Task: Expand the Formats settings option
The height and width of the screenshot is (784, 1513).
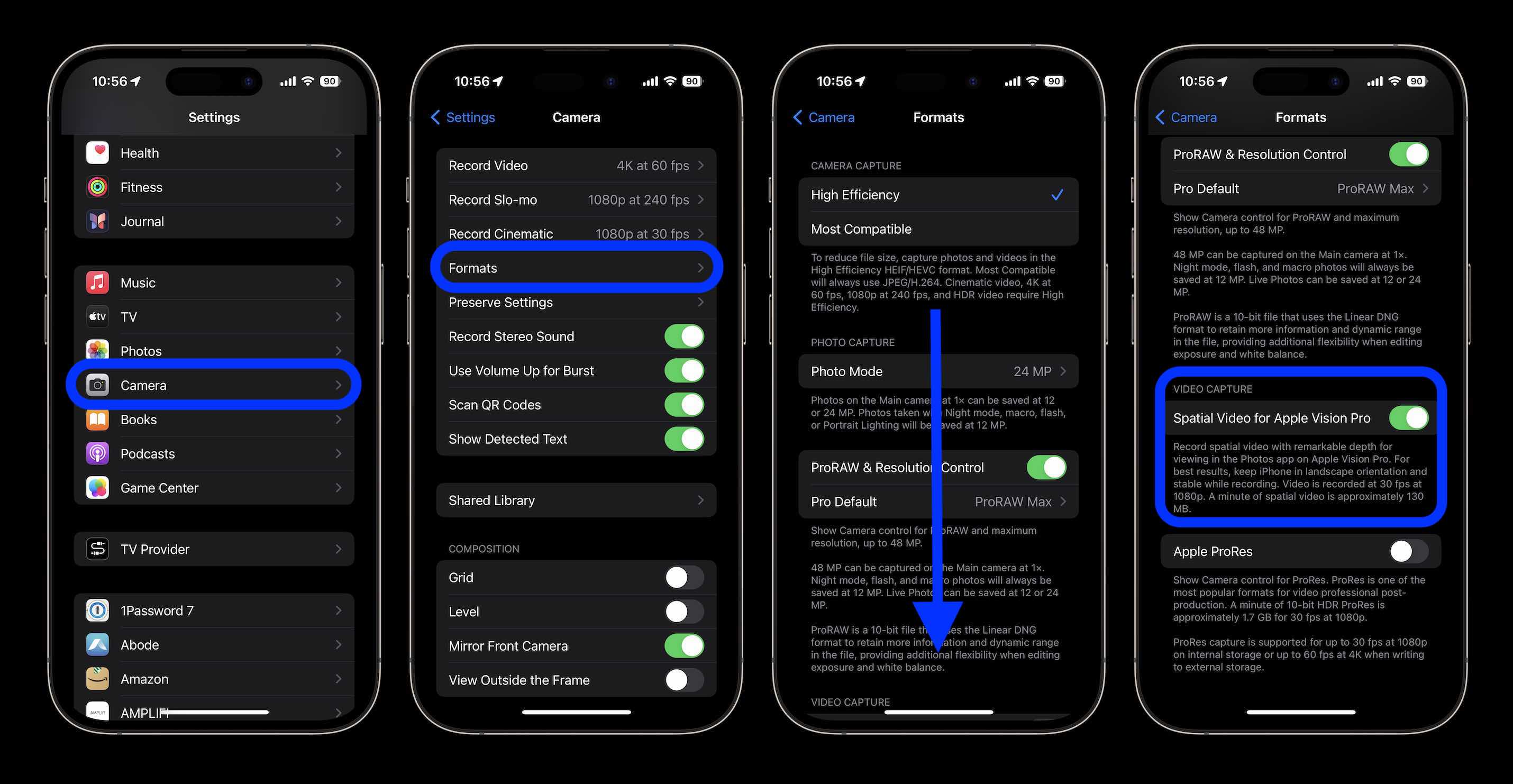Action: coord(576,267)
